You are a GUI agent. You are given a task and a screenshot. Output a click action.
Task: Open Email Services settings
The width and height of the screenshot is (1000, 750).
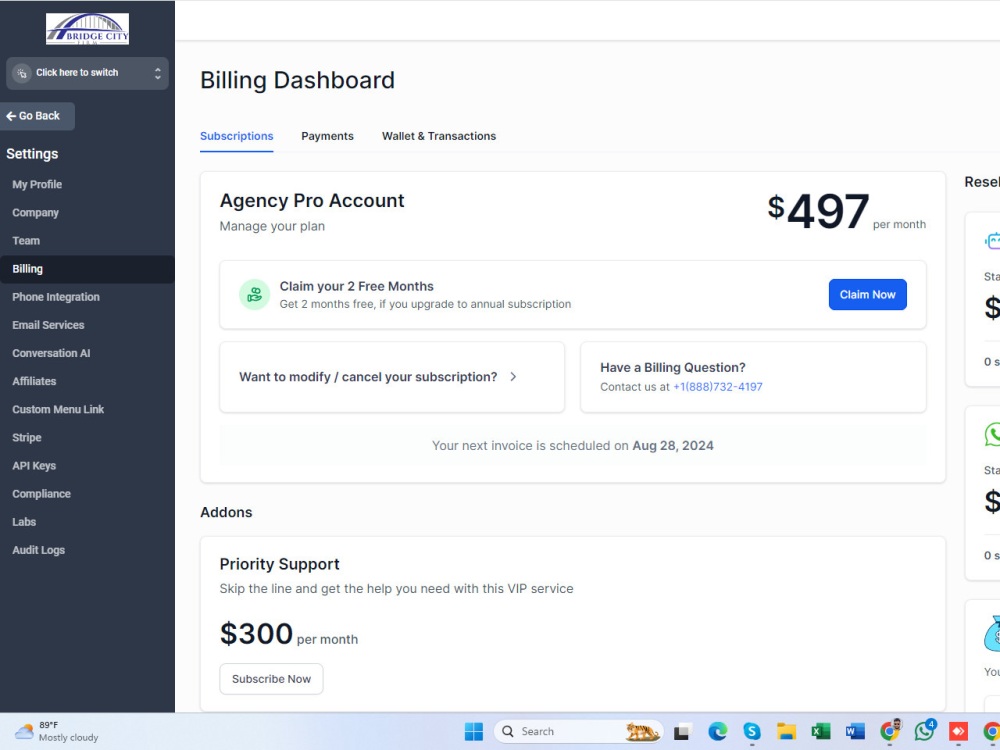click(48, 325)
